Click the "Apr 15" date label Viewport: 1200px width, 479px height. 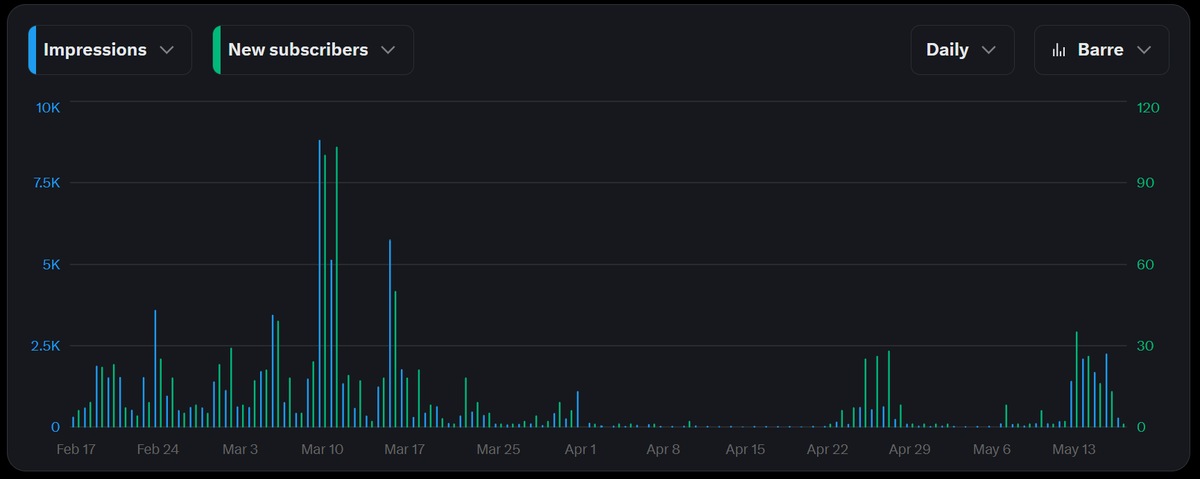(x=745, y=450)
